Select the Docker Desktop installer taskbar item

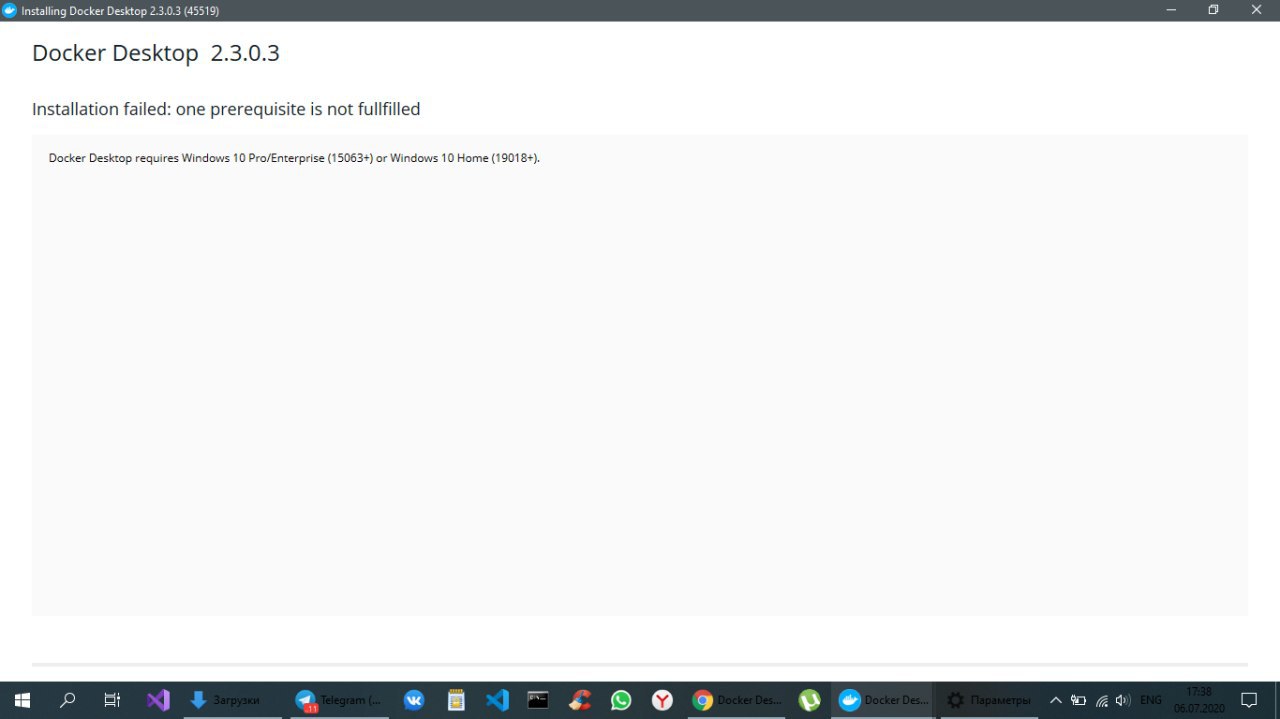[x=883, y=700]
